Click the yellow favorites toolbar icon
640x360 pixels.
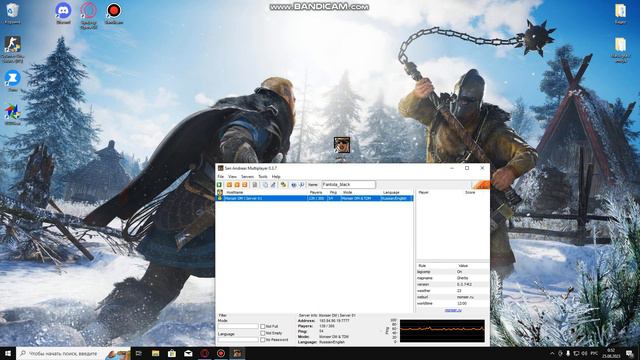coord(283,185)
